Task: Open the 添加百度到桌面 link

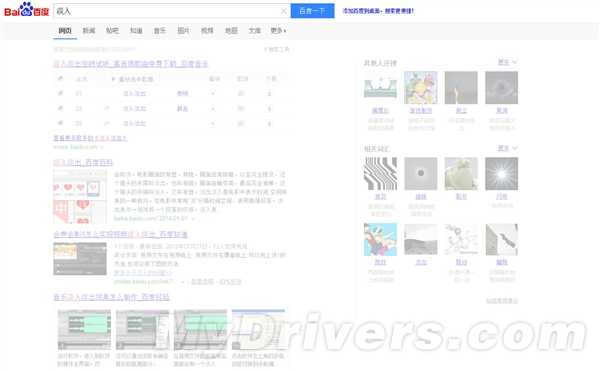Action: point(378,11)
